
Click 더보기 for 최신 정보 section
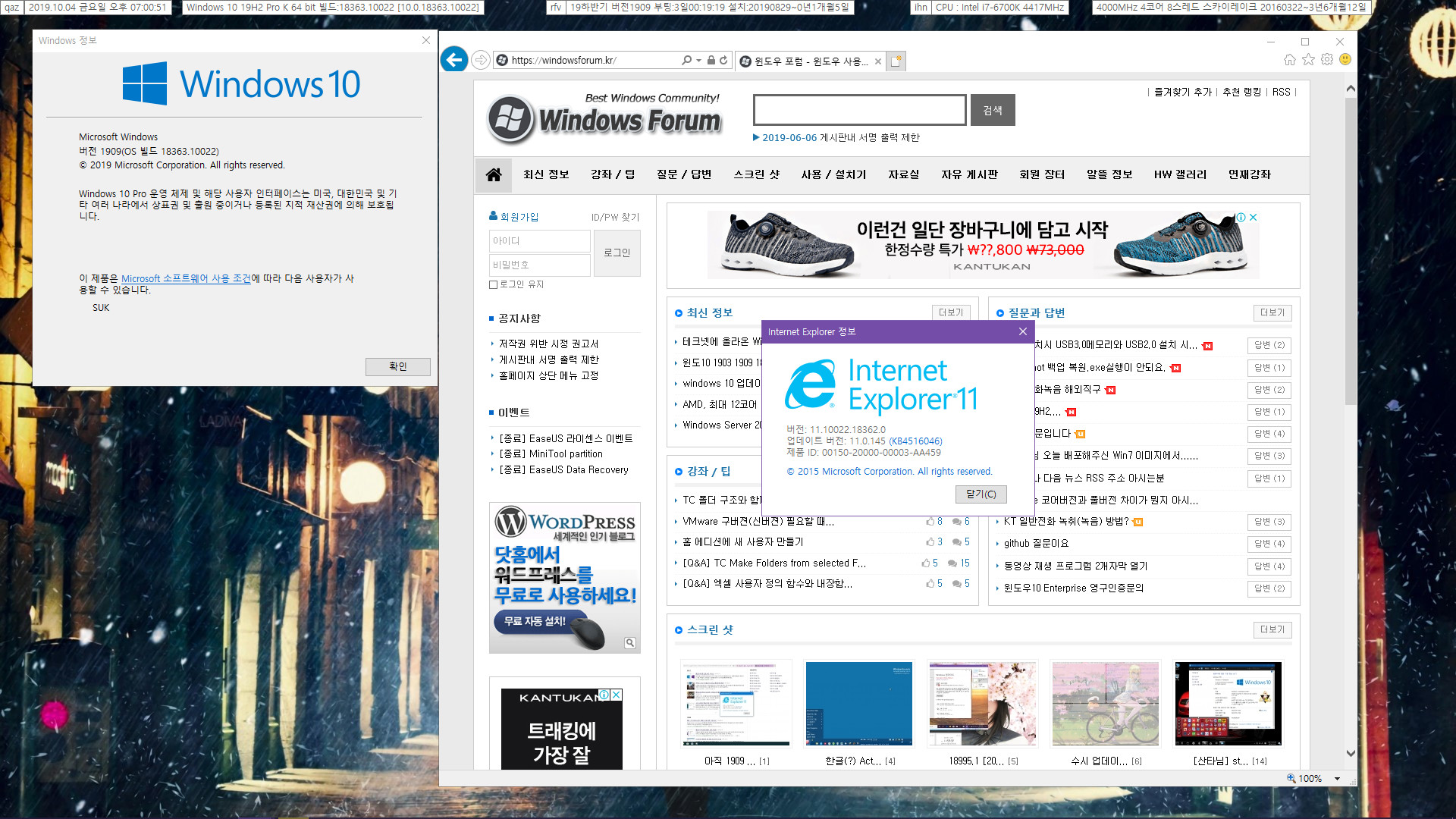(x=951, y=312)
